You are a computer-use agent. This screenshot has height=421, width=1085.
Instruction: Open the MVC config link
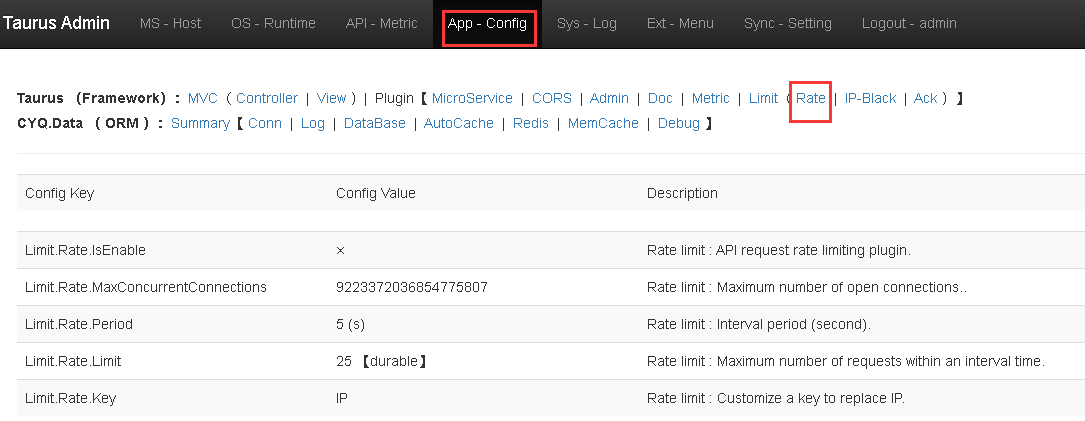(202, 98)
